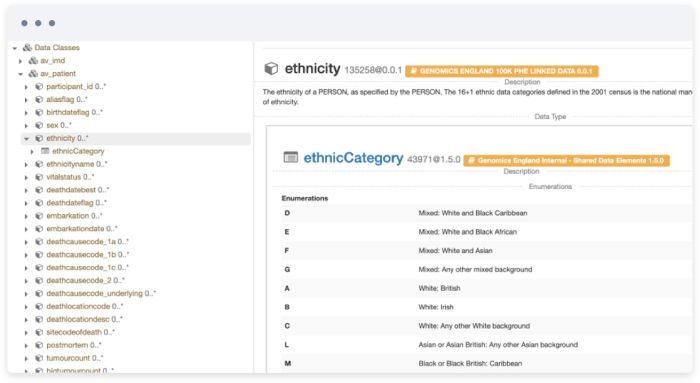Expand the embarkation element arrow
This screenshot has height=383, width=700.
(x=26, y=216)
